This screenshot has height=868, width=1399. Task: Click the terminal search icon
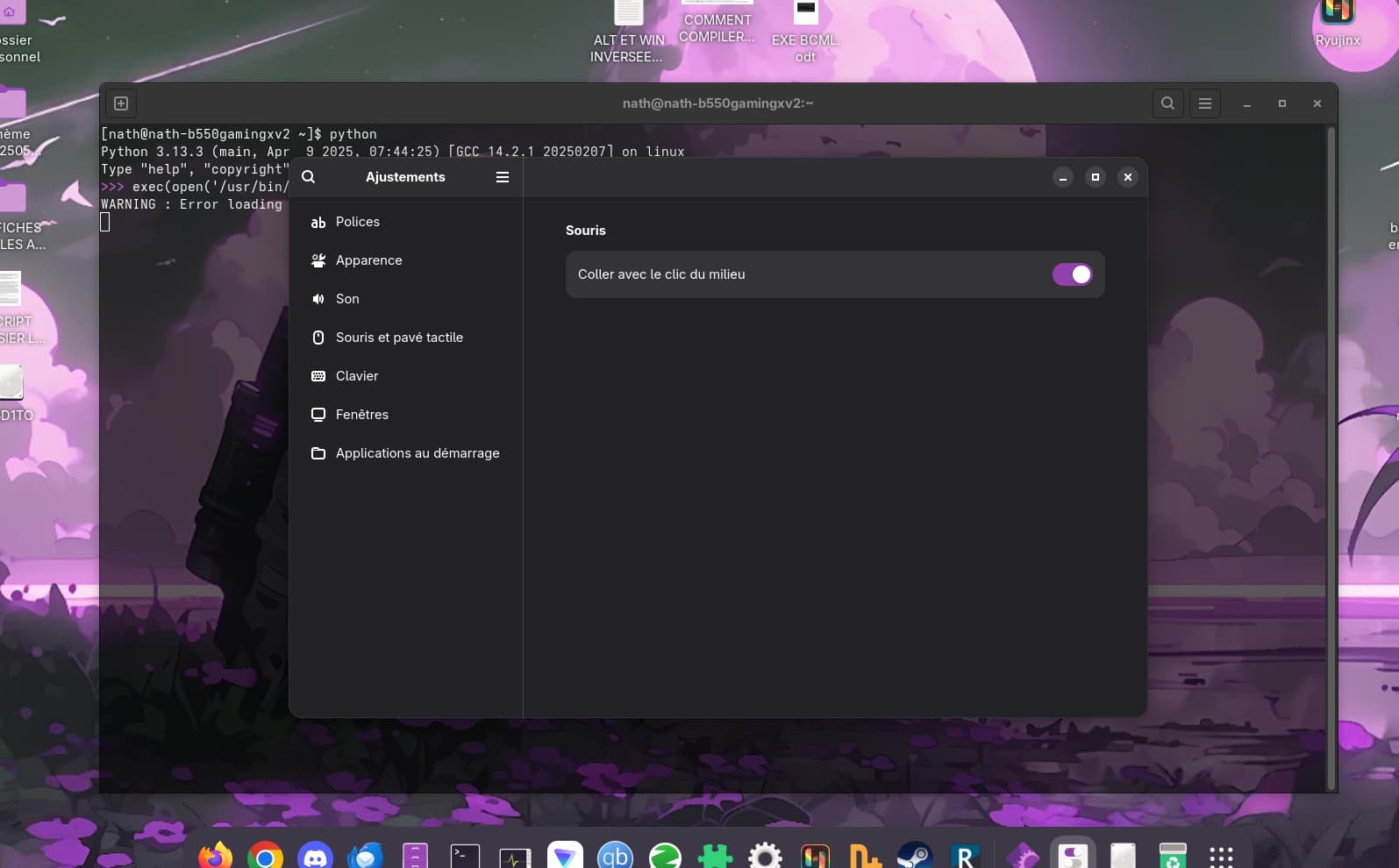click(x=1167, y=103)
